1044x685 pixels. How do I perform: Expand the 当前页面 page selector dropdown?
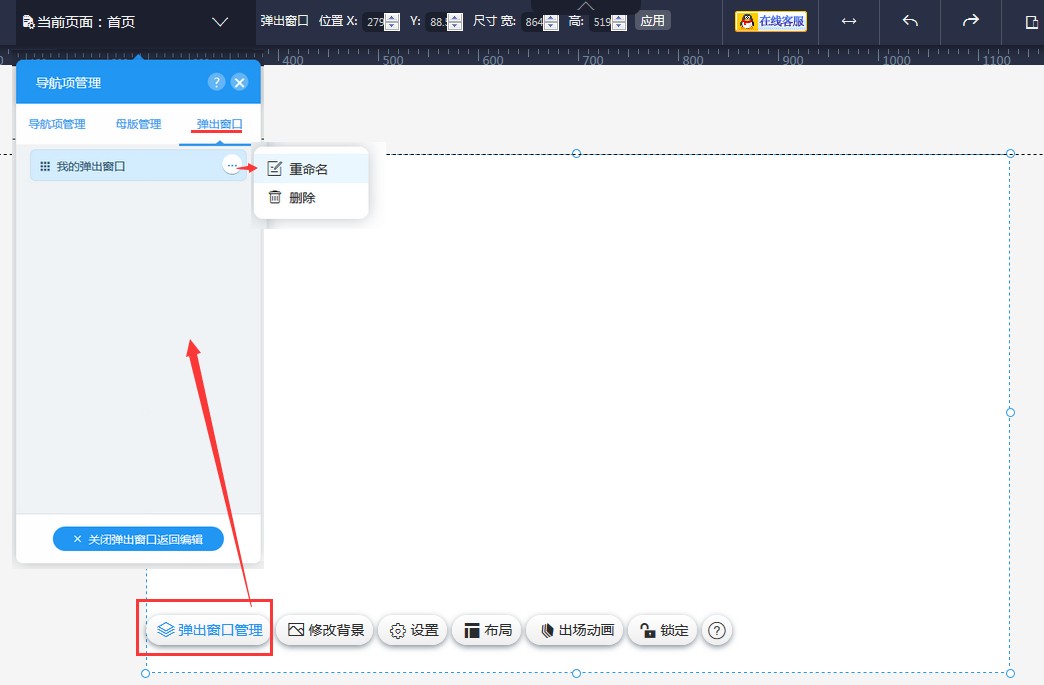click(221, 22)
